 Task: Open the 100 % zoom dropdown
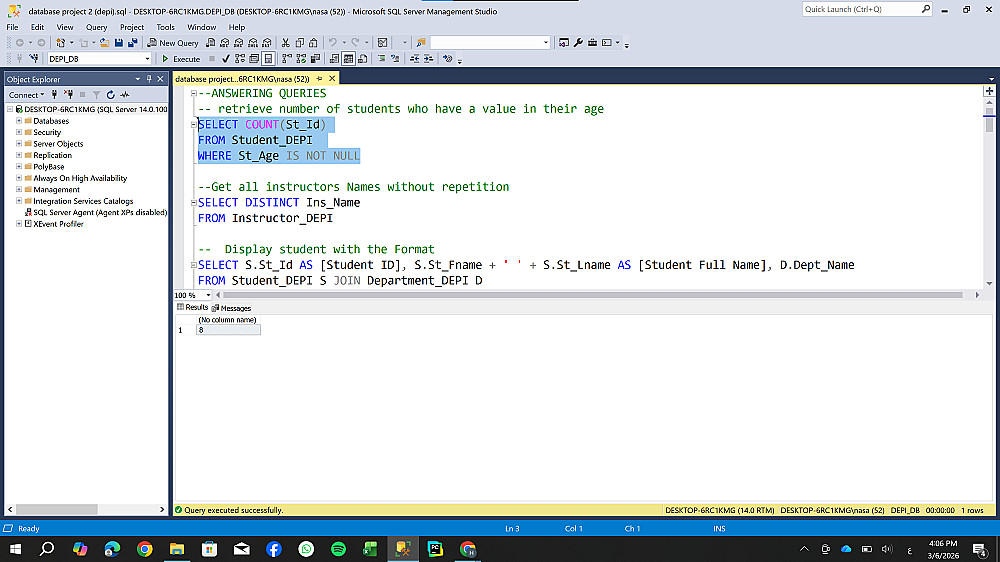[x=208, y=295]
